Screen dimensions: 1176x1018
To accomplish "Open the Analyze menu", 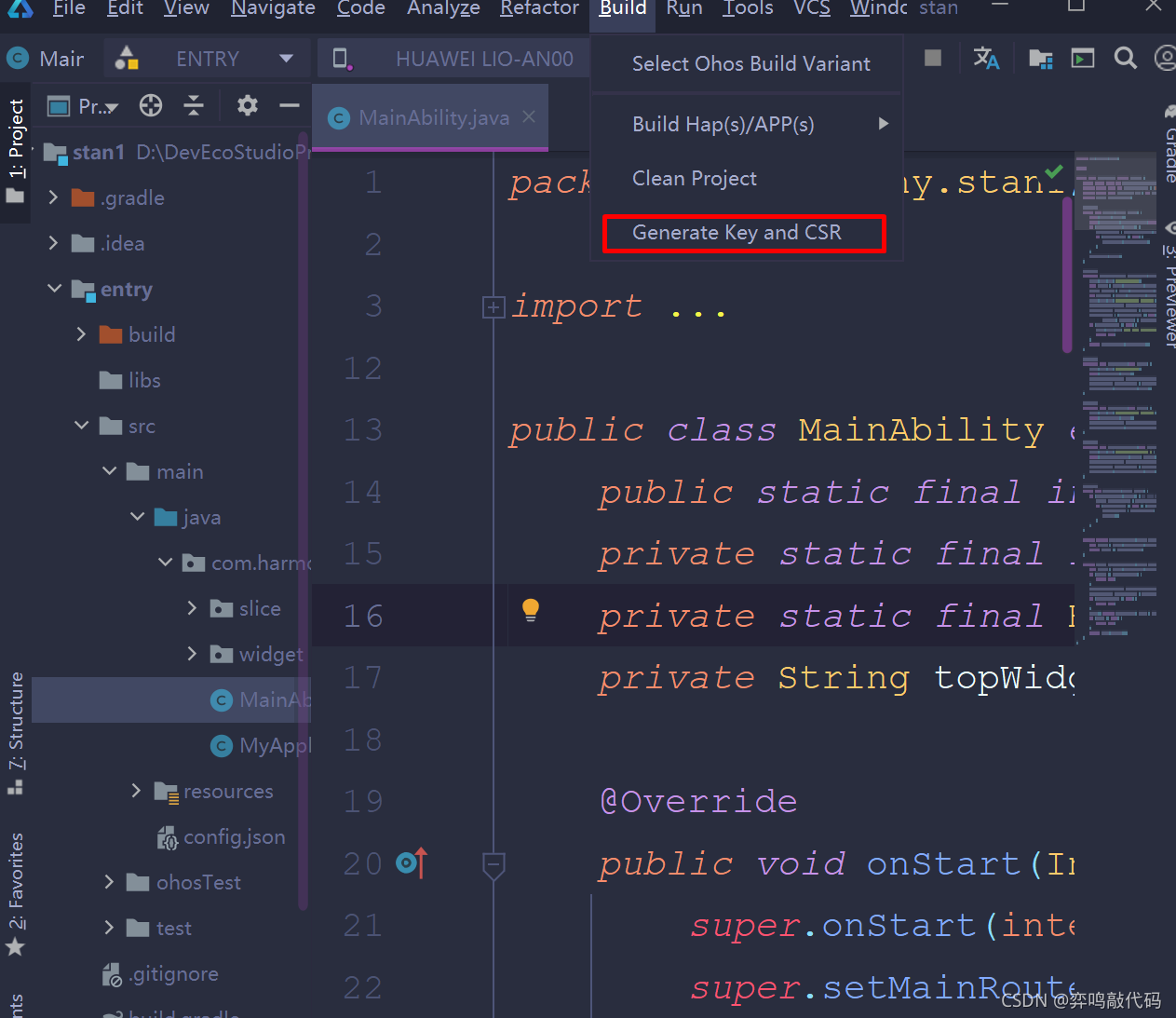I will 443,8.
